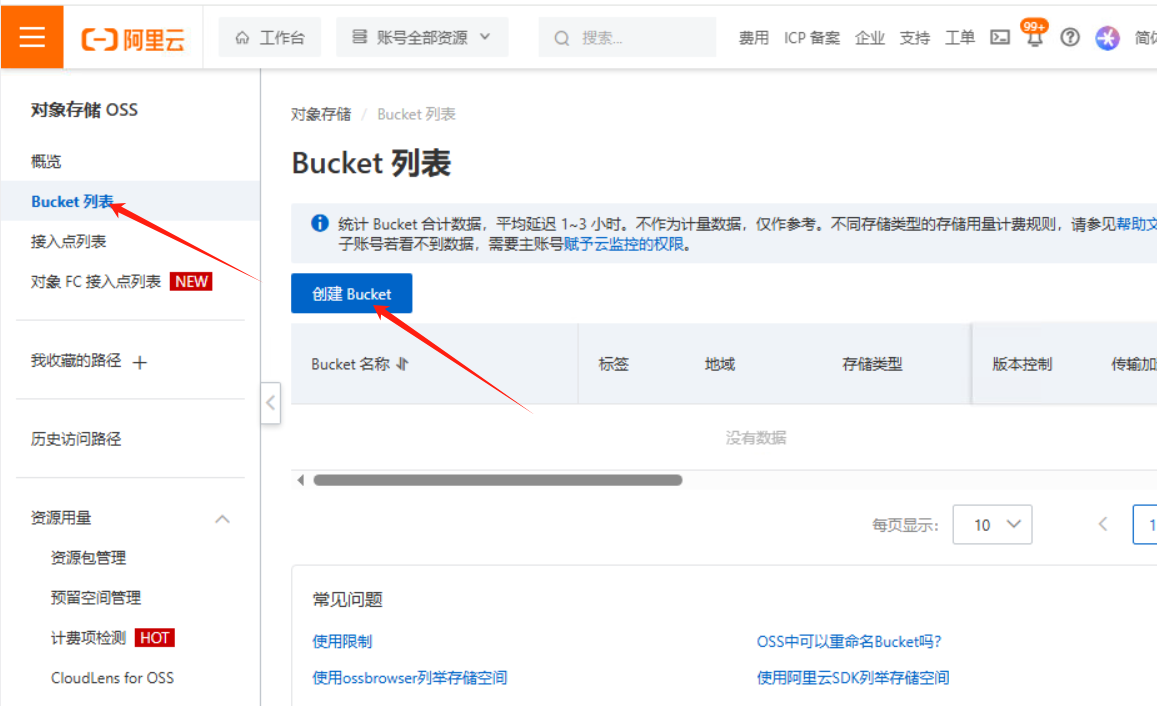Click the 对象存储 OSS sidebar title

point(84,110)
